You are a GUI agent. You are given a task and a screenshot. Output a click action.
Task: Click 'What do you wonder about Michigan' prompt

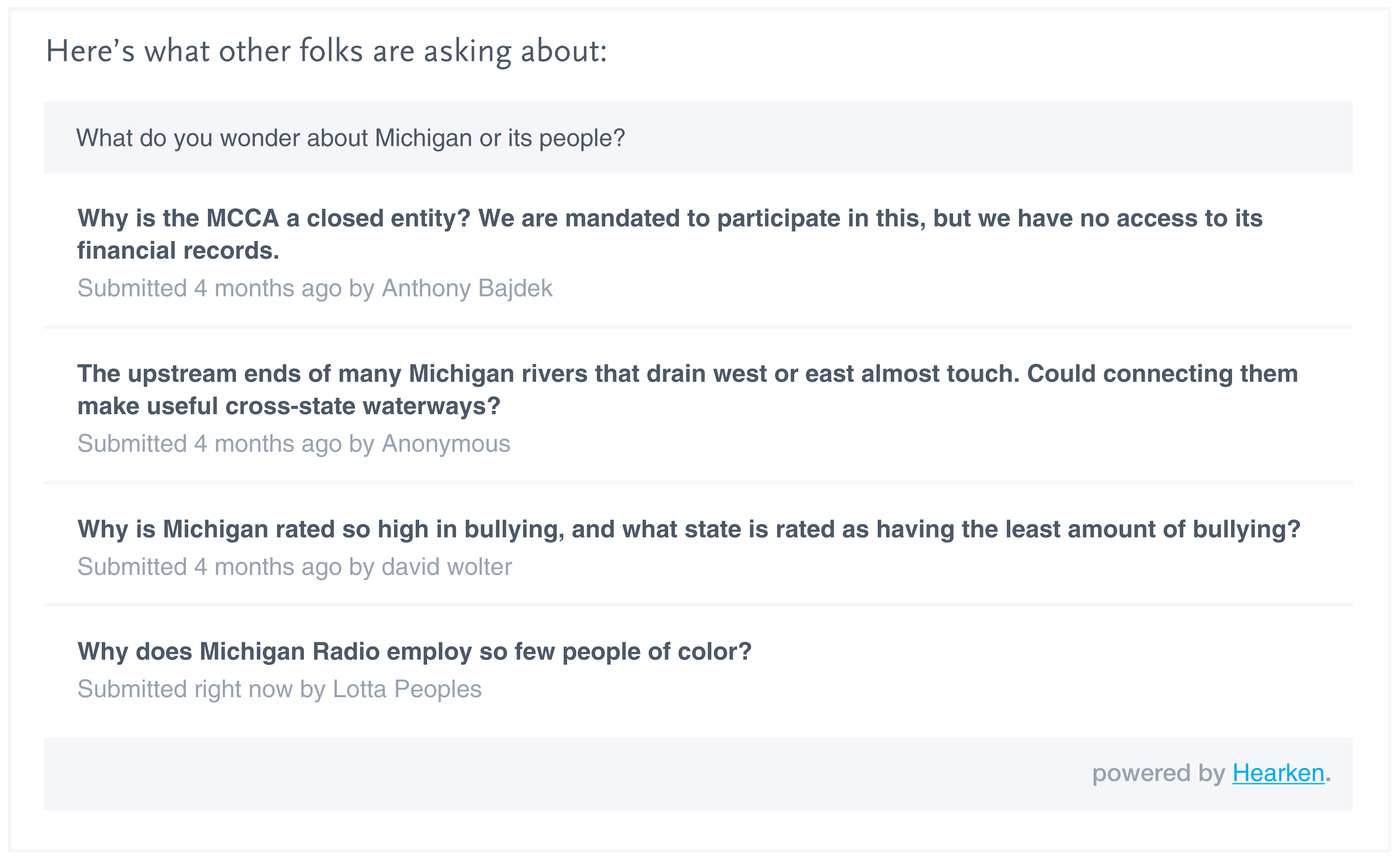tap(350, 138)
